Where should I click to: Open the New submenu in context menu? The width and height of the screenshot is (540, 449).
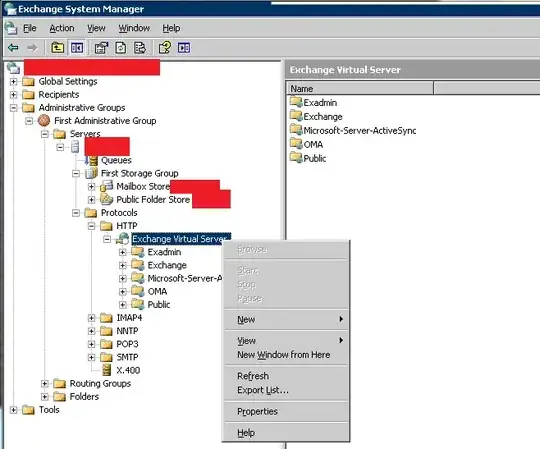286,319
